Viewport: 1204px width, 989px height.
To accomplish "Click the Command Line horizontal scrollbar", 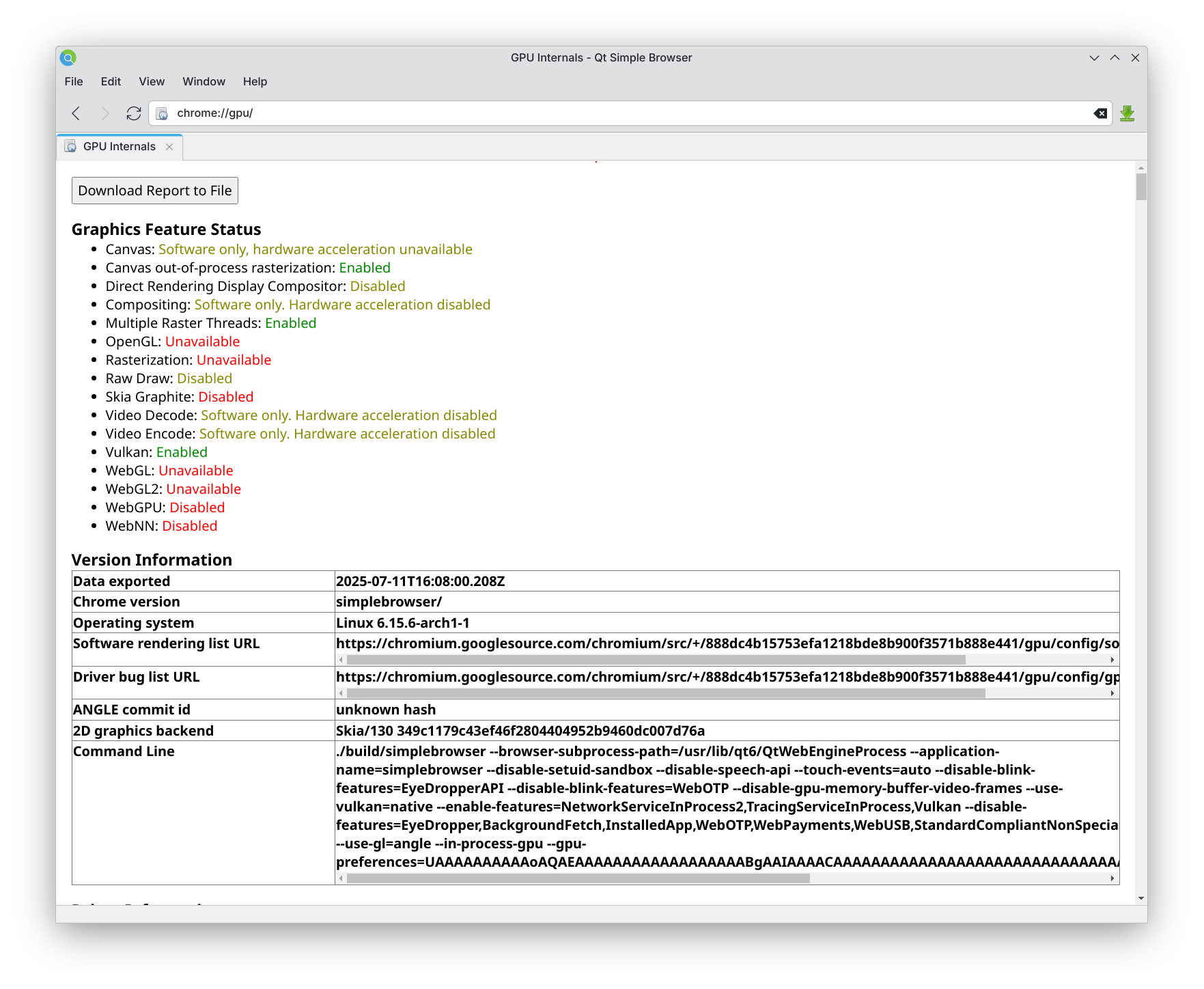I will 578,878.
